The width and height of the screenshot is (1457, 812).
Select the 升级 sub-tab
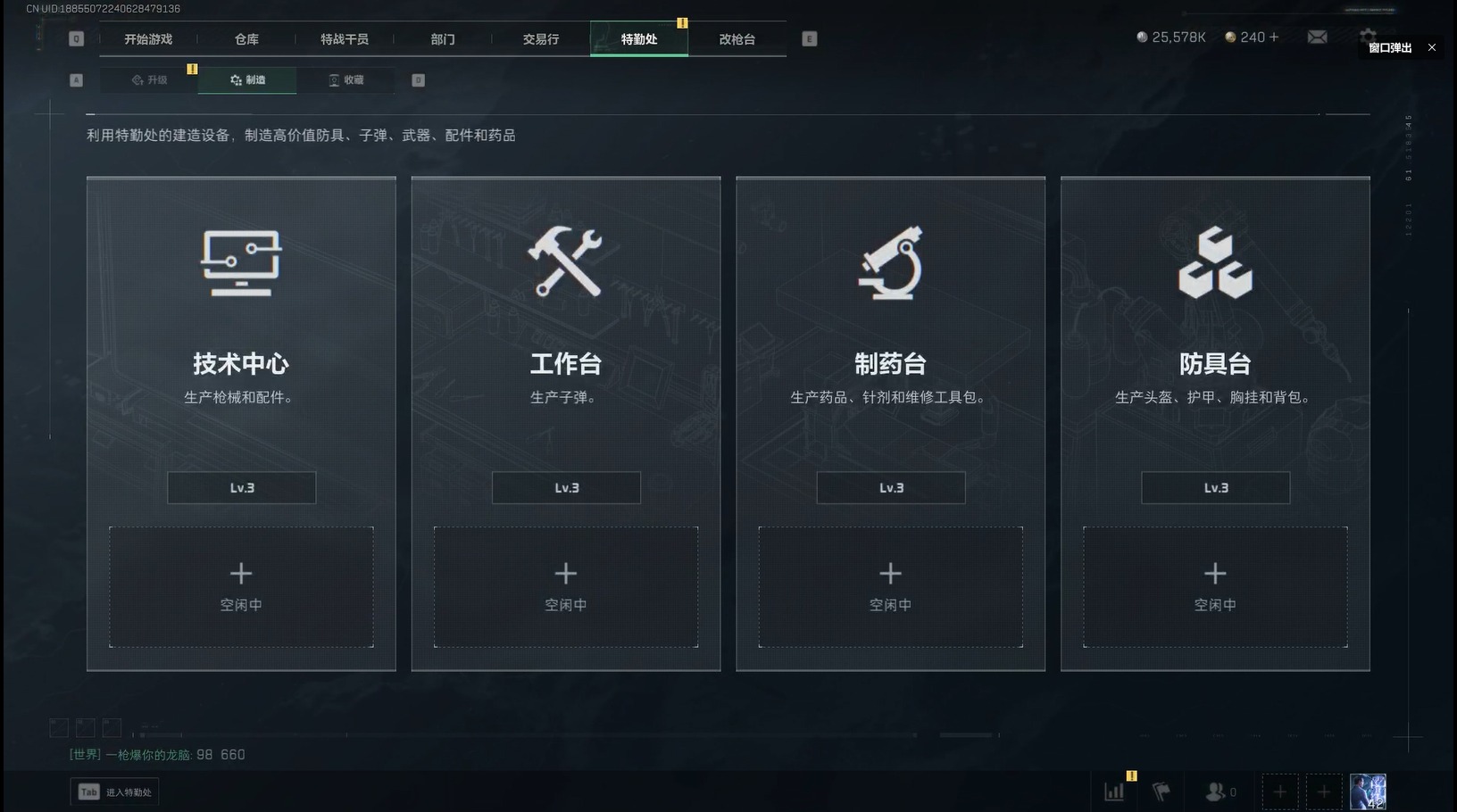pyautogui.click(x=149, y=80)
